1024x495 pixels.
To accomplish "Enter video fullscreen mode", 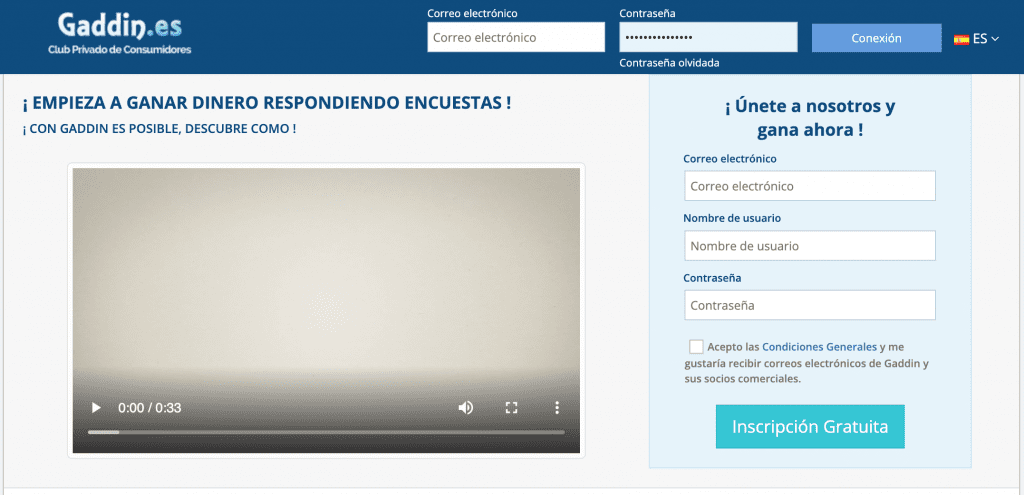I will 511,408.
